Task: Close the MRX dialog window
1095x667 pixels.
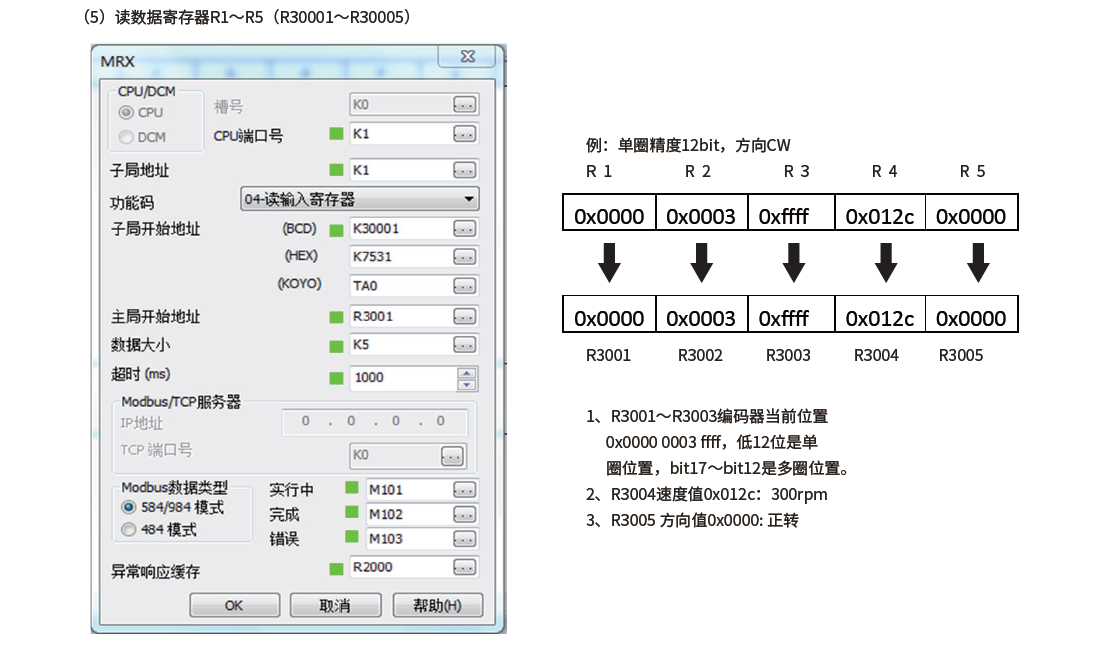Action: tap(468, 58)
